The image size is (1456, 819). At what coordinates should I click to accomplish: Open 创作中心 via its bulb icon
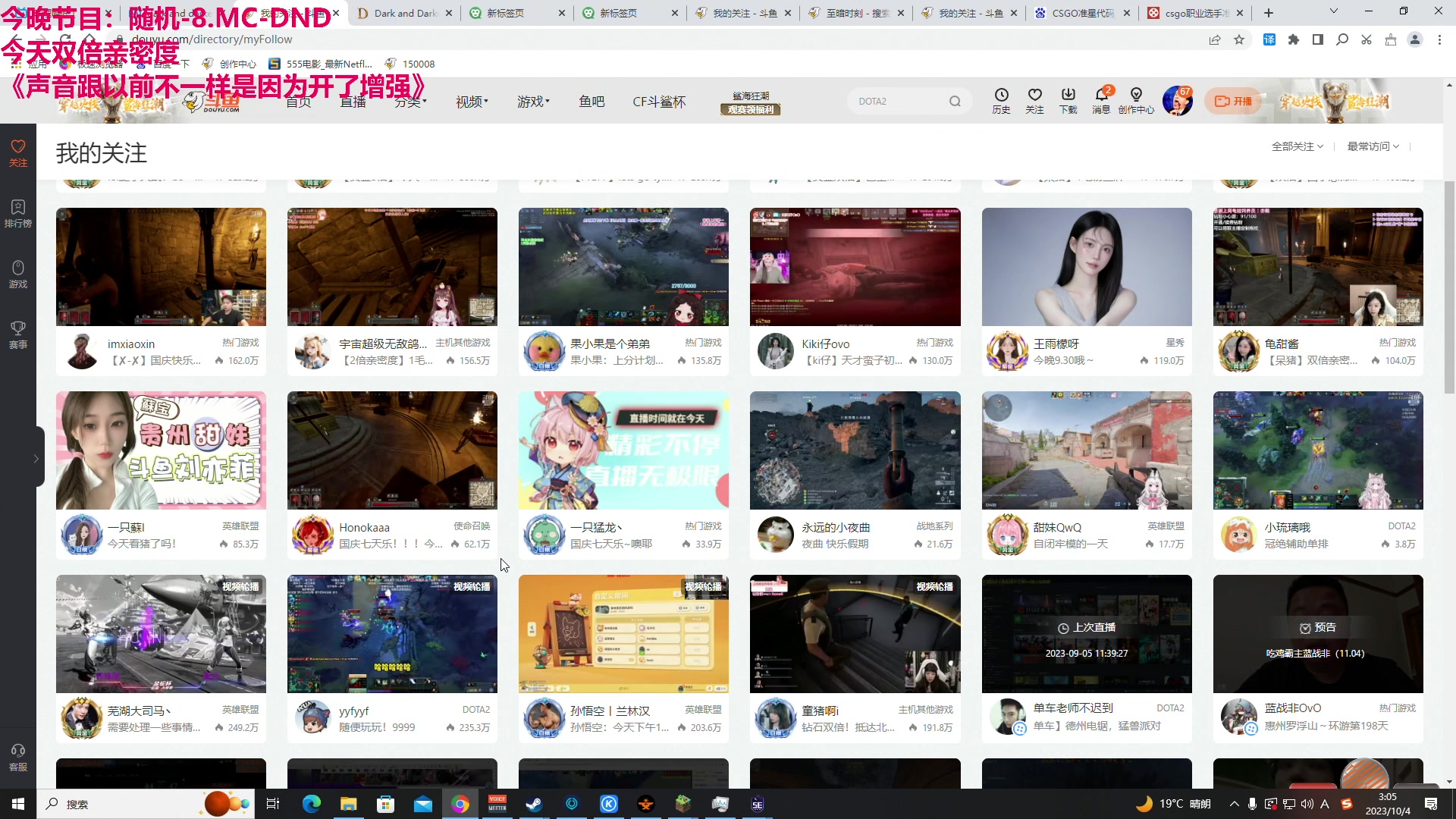(x=1136, y=100)
